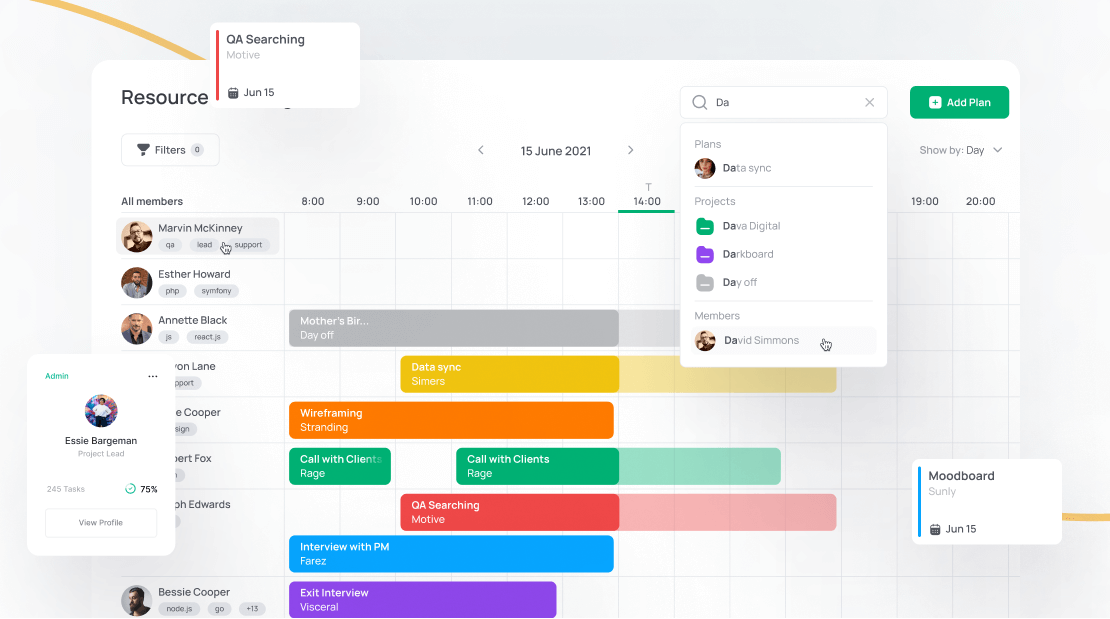Open the Moodboard Sunly card

pyautogui.click(x=987, y=501)
